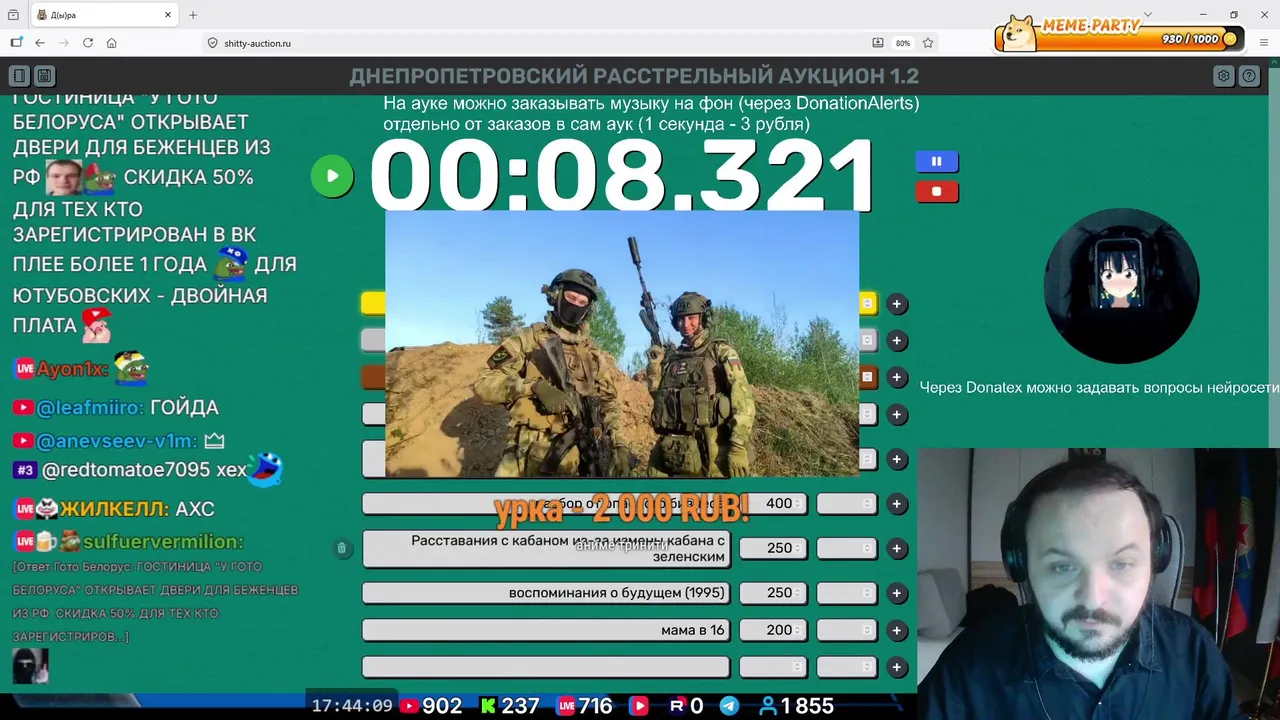This screenshot has width=1280, height=720.
Task: Open a new browser tab
Action: click(193, 15)
